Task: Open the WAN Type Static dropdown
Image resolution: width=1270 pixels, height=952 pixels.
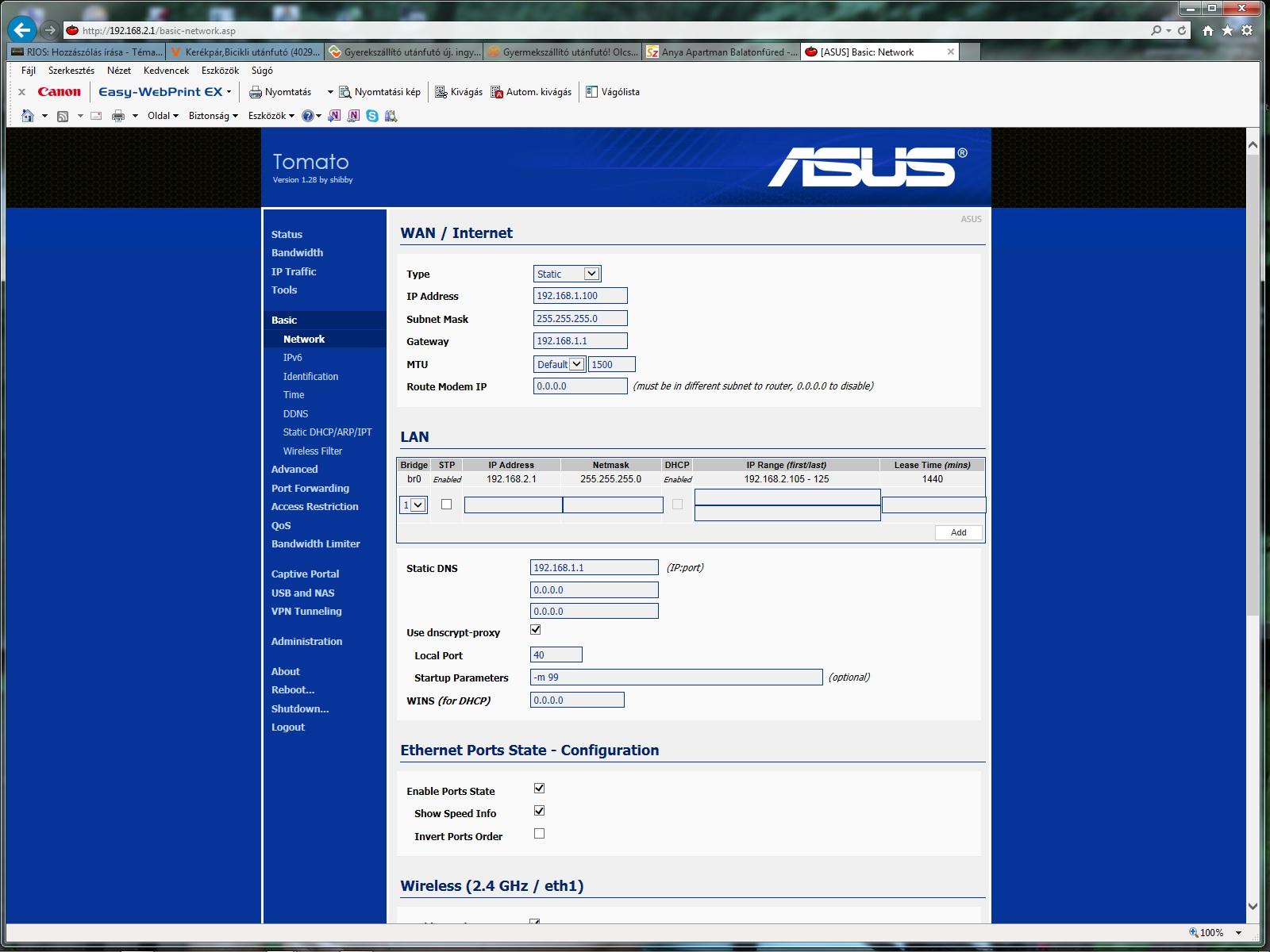Action: coord(568,274)
